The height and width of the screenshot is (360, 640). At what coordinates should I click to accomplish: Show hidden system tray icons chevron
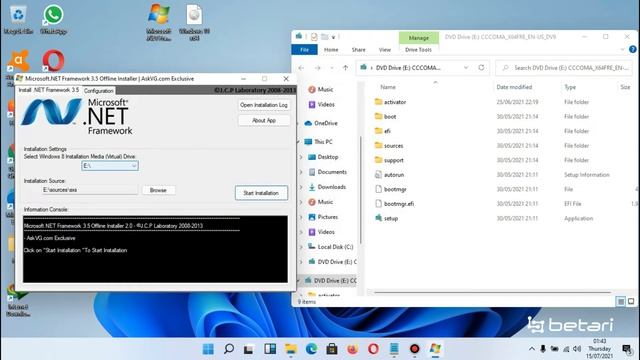(x=531, y=349)
